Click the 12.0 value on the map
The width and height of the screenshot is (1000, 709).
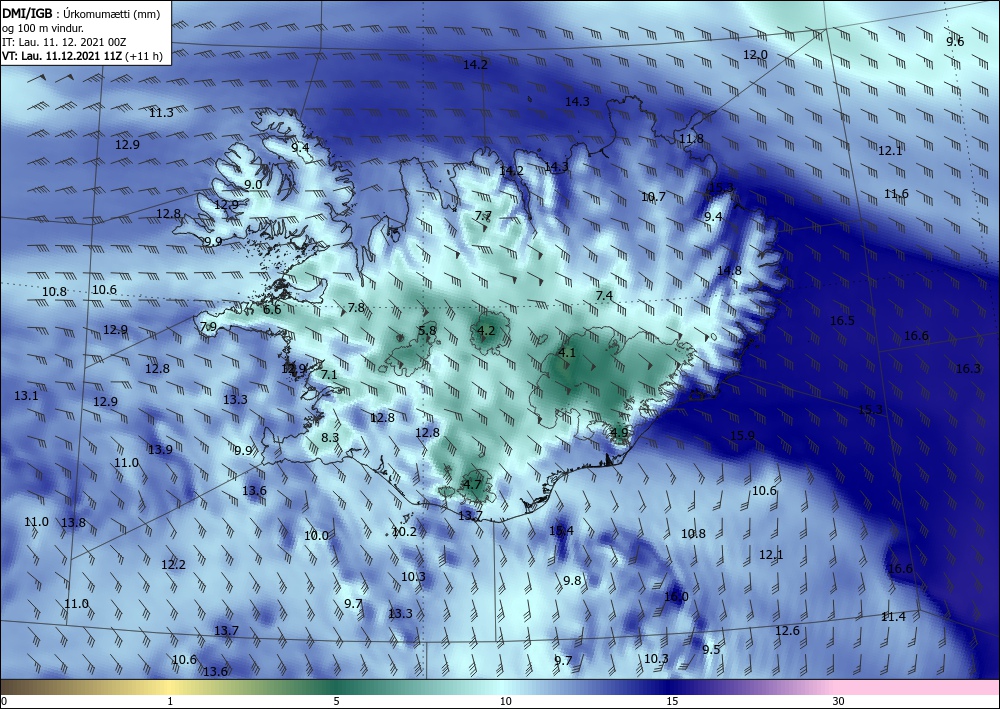(755, 55)
